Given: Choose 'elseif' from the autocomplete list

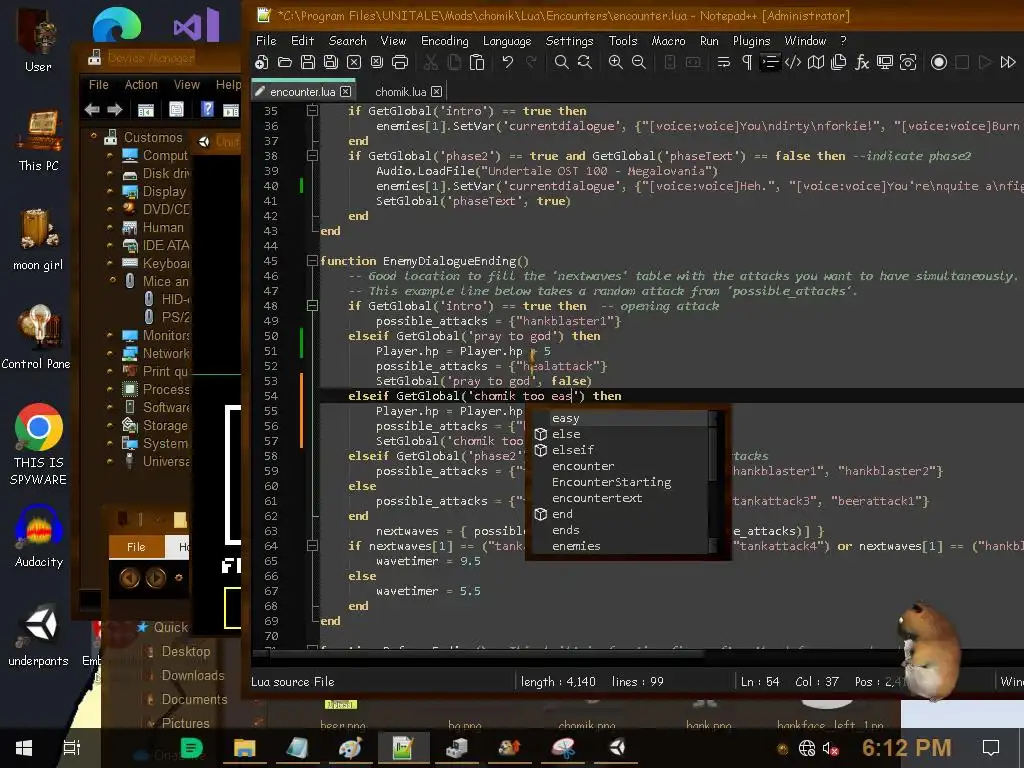Looking at the screenshot, I should click(620, 450).
